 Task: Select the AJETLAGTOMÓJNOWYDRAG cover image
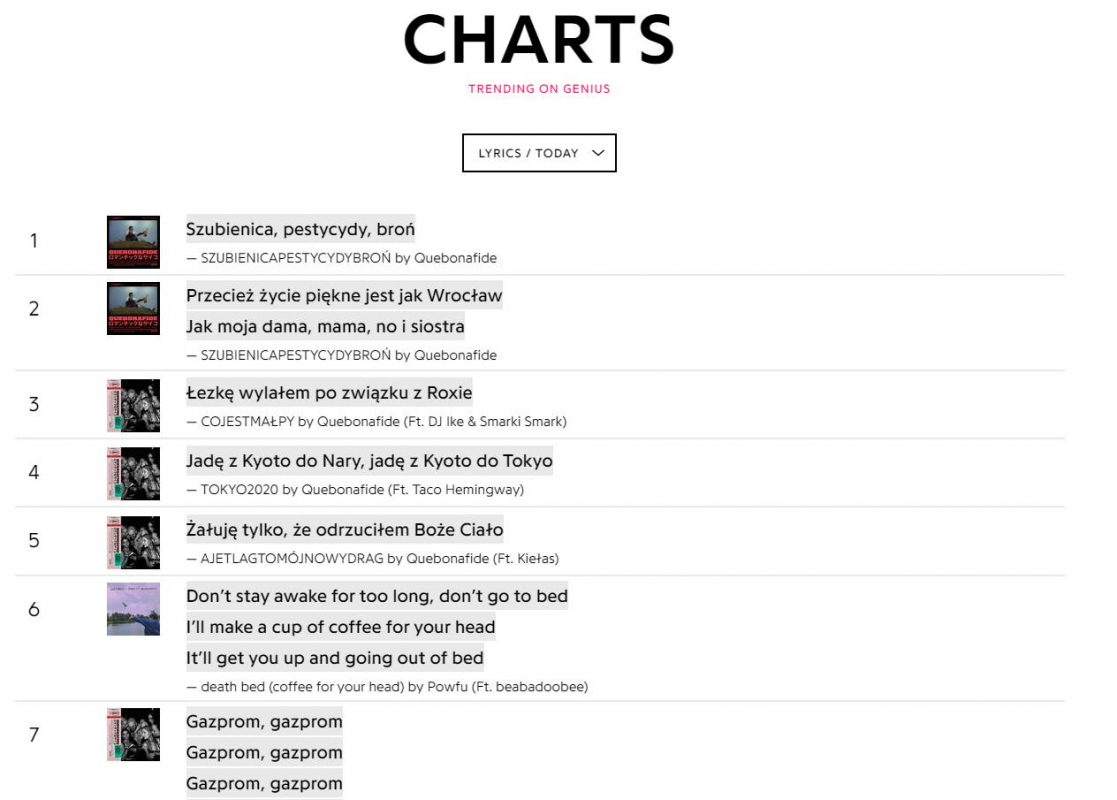point(133,541)
